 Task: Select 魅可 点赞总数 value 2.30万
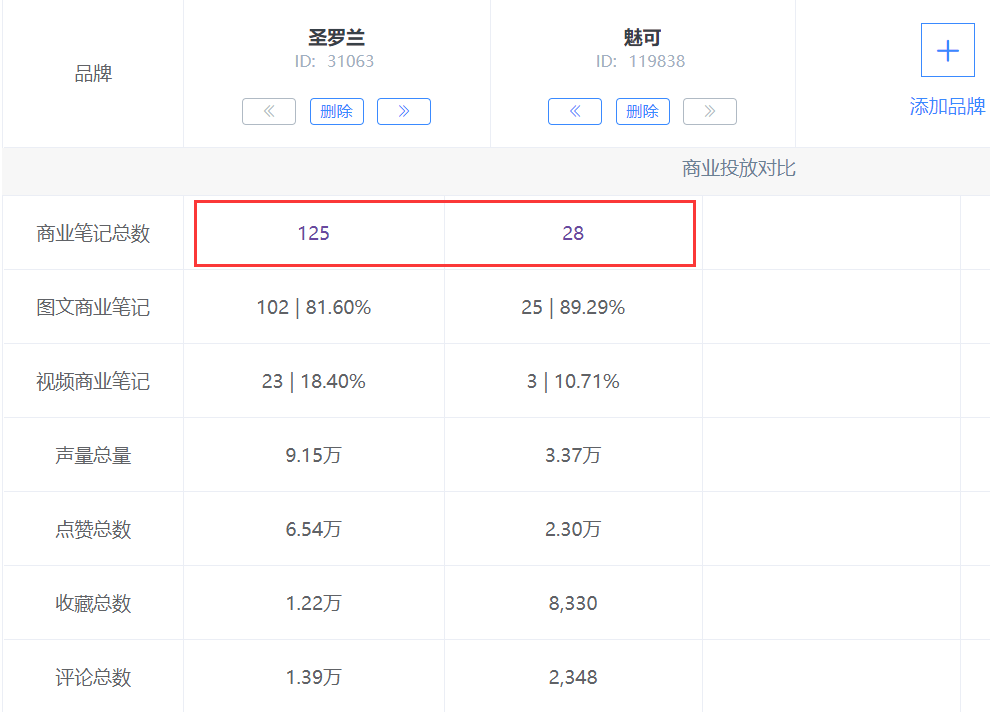573,529
